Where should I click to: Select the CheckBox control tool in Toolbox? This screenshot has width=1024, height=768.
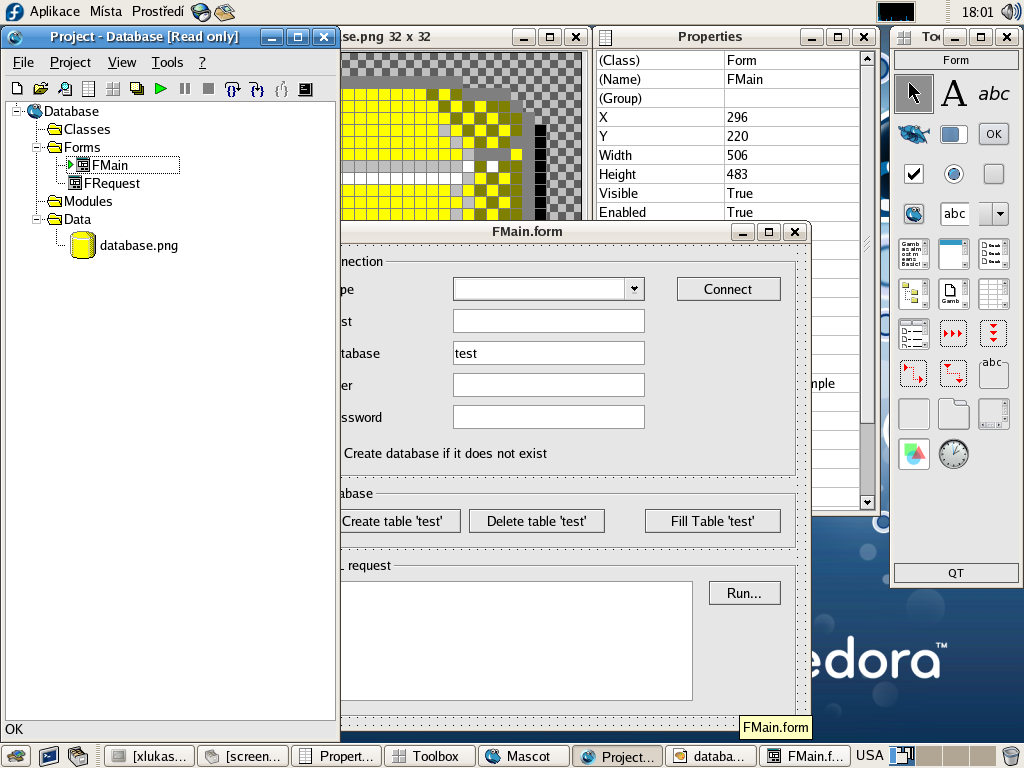coord(913,174)
